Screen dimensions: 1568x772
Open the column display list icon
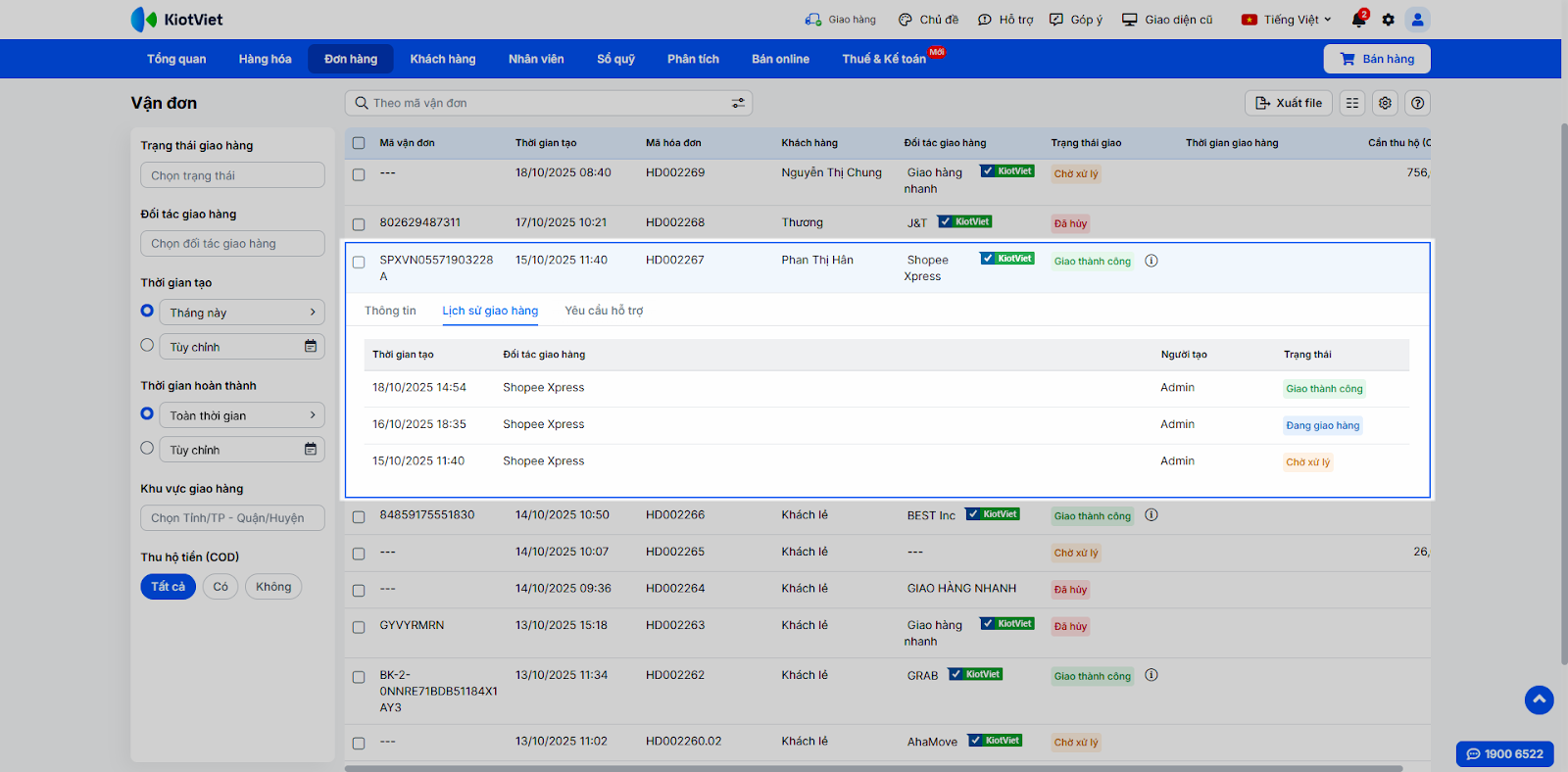1352,103
